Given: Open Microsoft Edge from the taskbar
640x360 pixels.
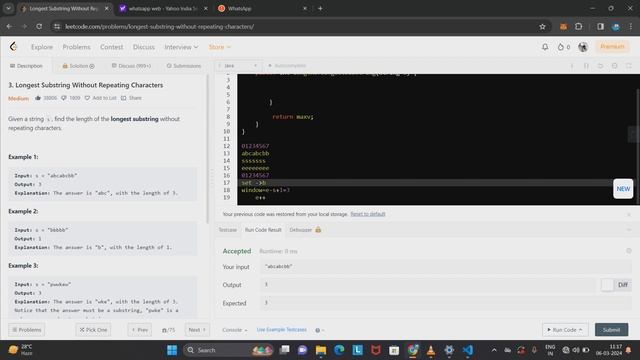Looking at the screenshot, I should pos(339,350).
